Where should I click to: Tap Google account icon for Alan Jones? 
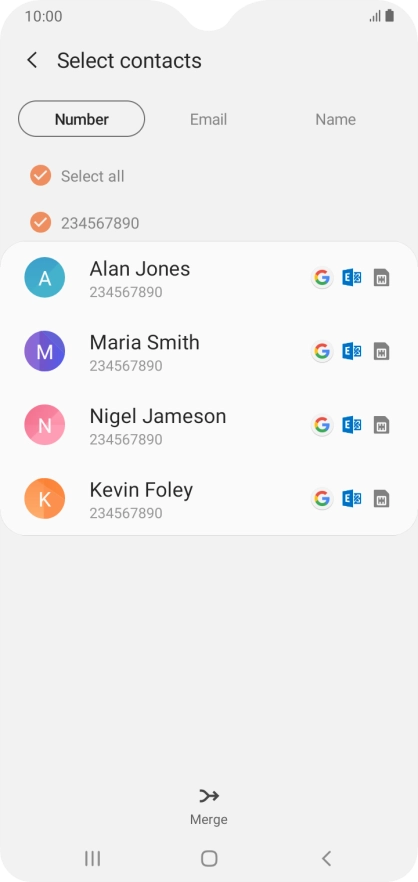(x=322, y=278)
